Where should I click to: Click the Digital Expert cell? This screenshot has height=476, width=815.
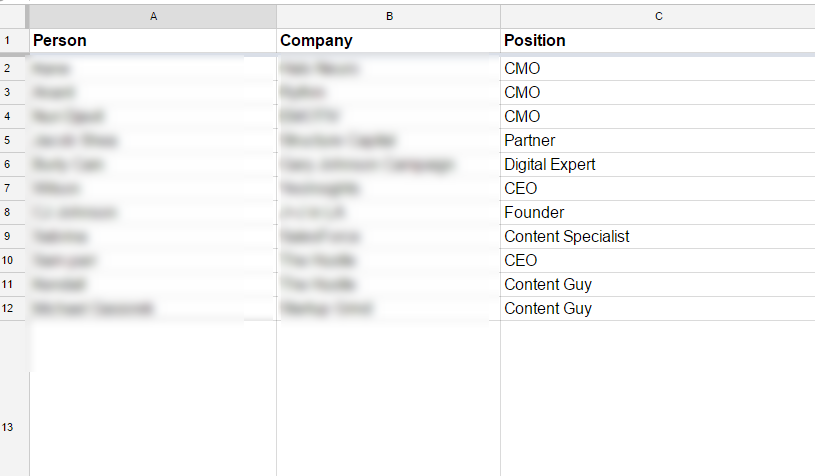click(658, 164)
